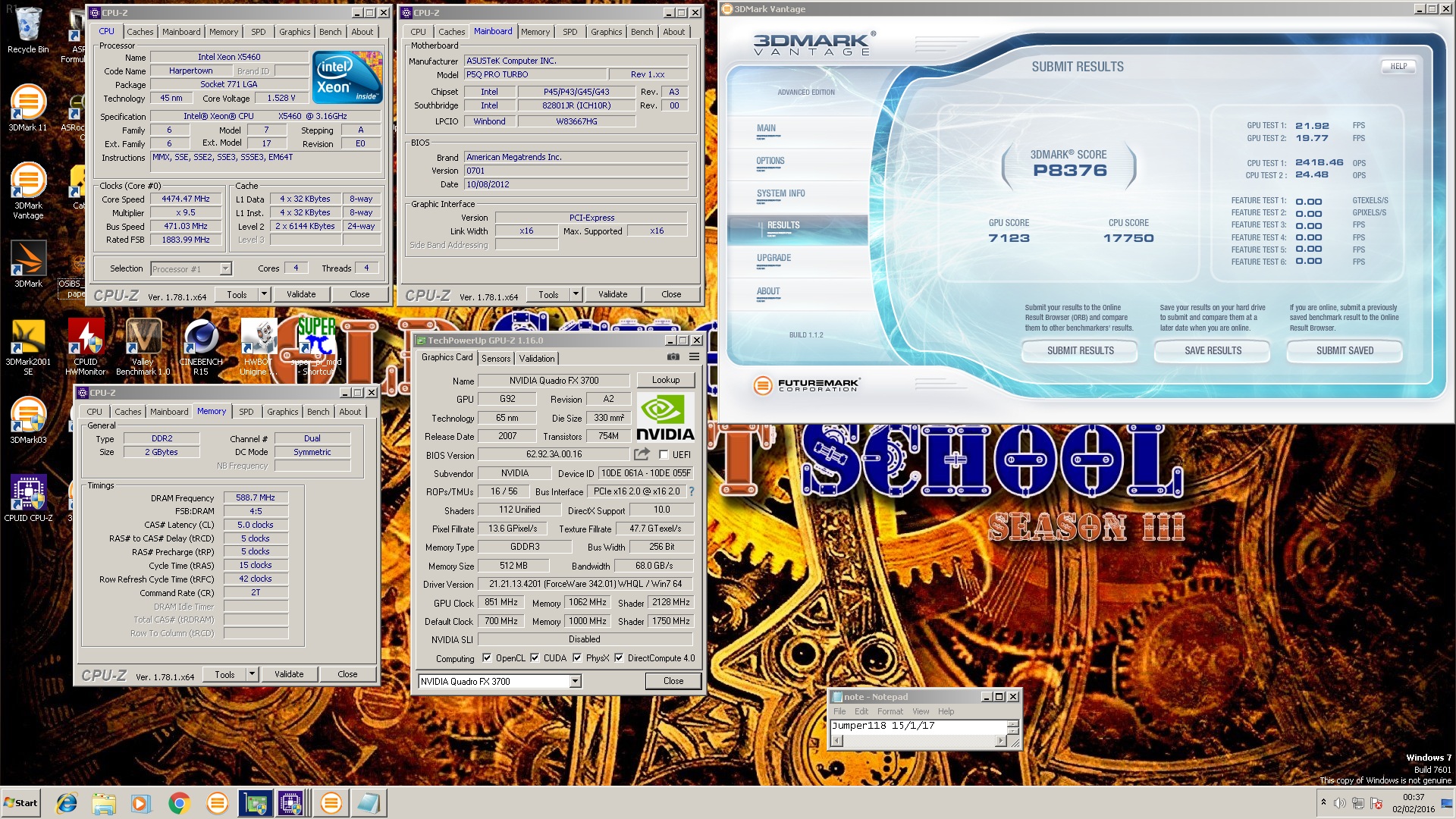Open the 3DMark03 desktop shortcut
The width and height of the screenshot is (1456, 819).
tap(28, 419)
